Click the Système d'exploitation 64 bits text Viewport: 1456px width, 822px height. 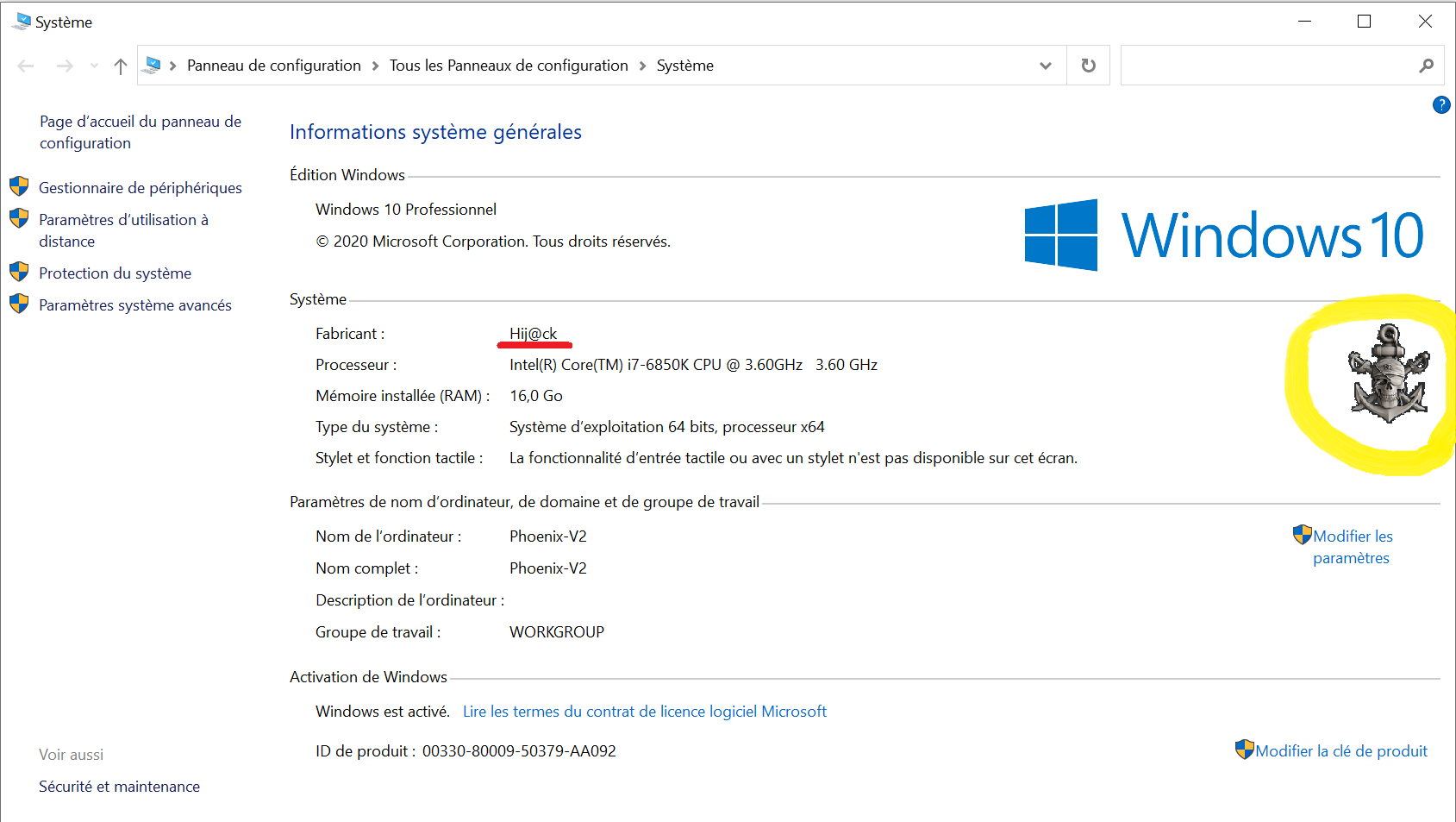point(667,426)
